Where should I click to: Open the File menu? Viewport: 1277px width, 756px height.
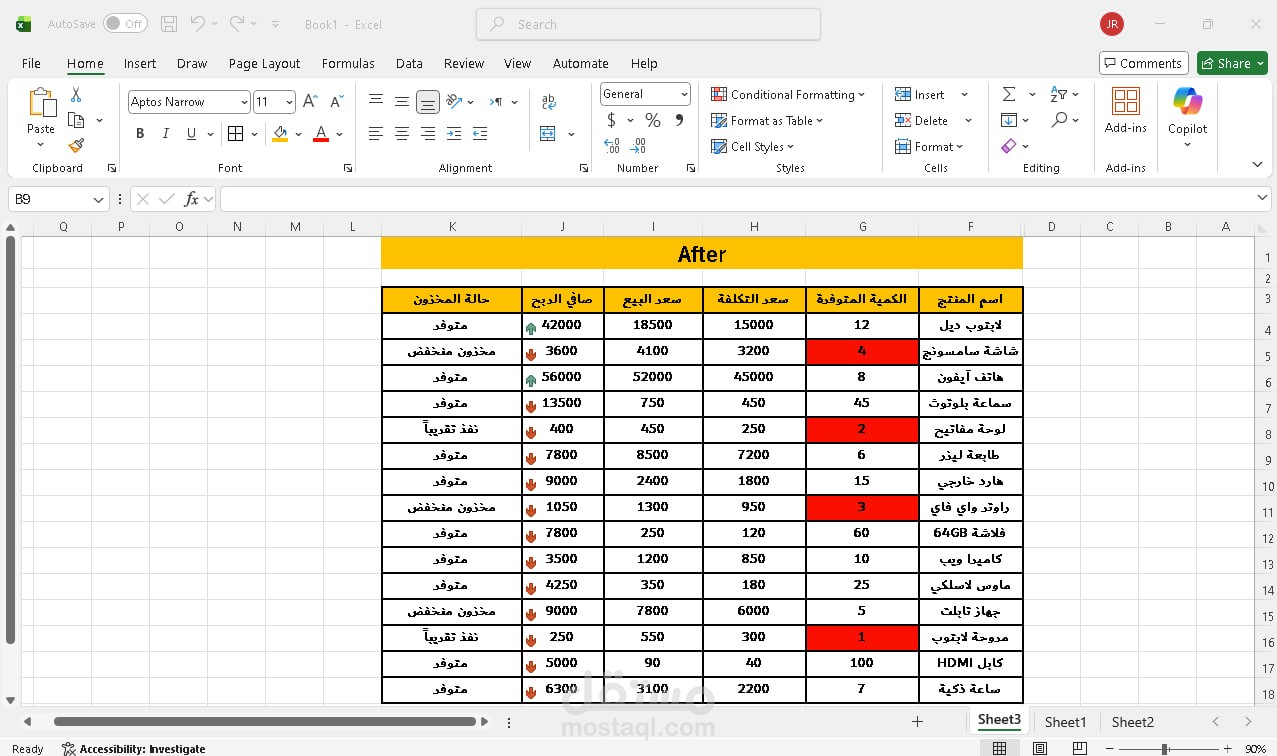click(x=32, y=63)
